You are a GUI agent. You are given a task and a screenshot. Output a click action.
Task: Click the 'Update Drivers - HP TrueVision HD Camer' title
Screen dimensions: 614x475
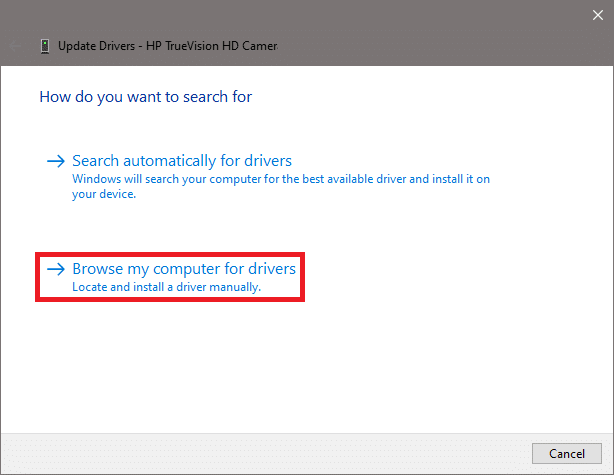(168, 46)
